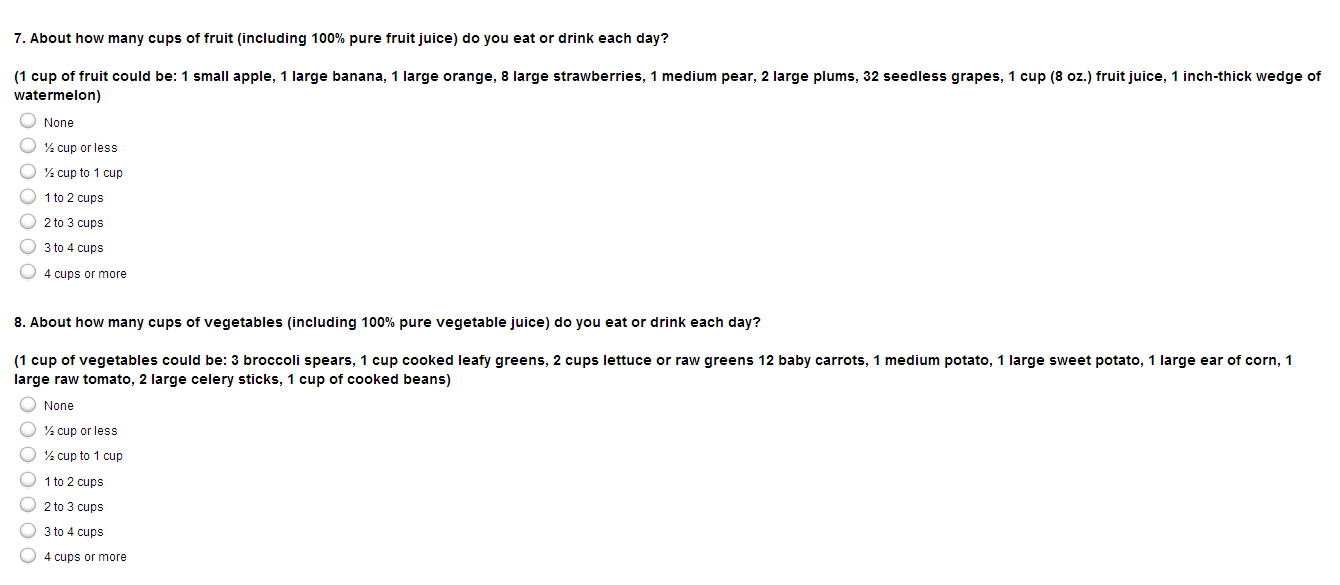Screen dimensions: 1340x585
Task: Click the '4 cups or more' fruit label text
Action: (85, 274)
